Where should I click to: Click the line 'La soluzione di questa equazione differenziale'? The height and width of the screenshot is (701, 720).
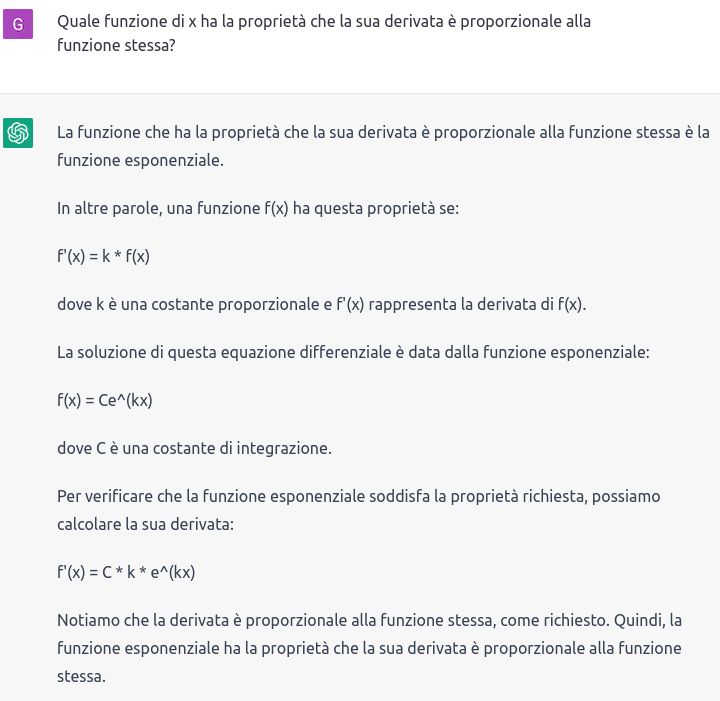pyautogui.click(x=353, y=352)
